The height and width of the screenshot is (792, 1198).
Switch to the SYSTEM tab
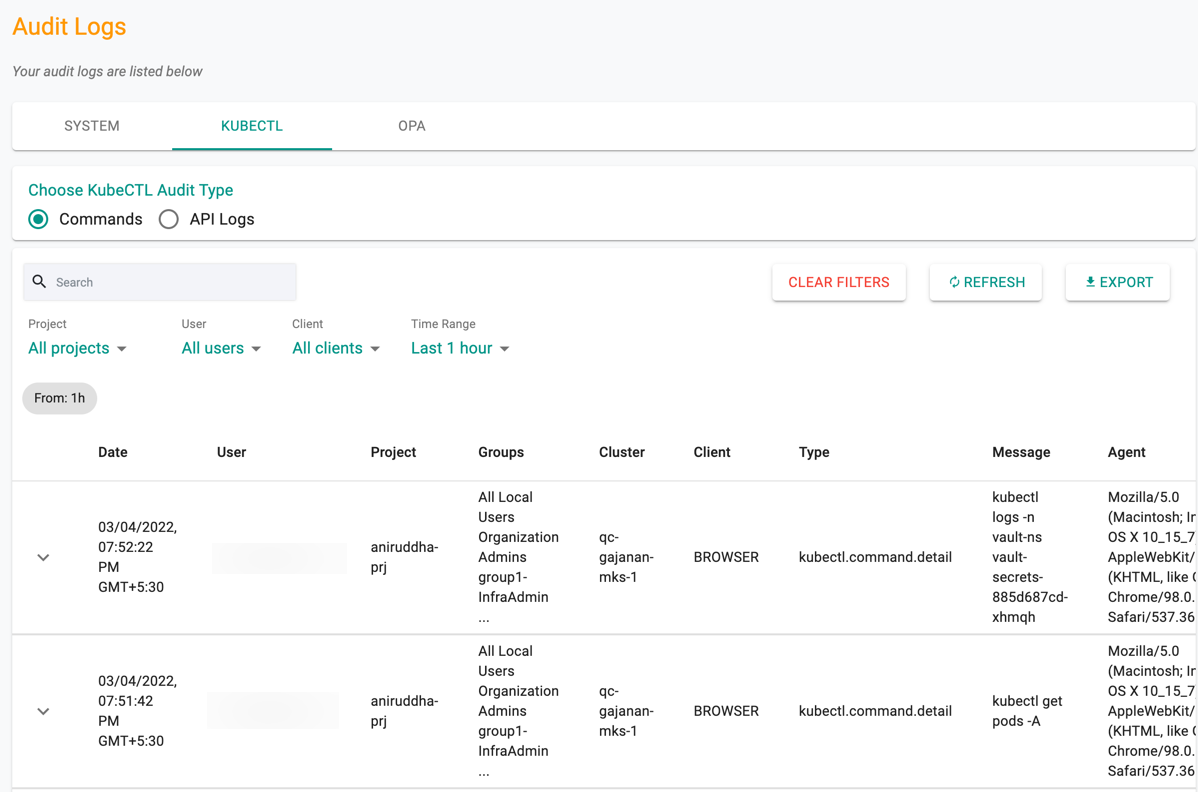[92, 126]
